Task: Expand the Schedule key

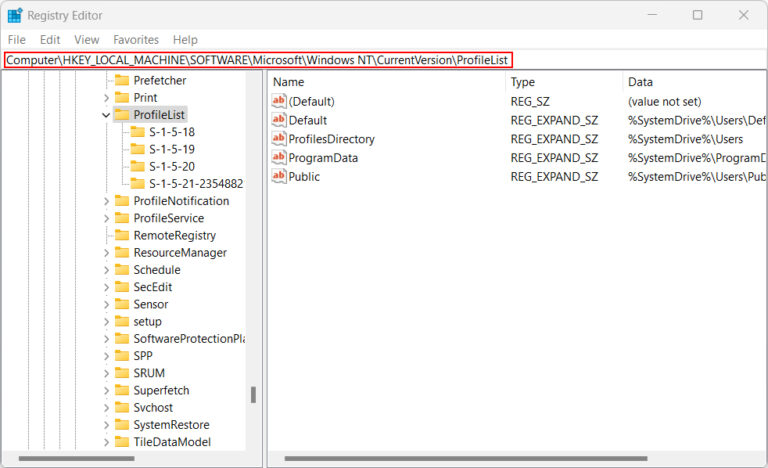Action: pyautogui.click(x=106, y=270)
